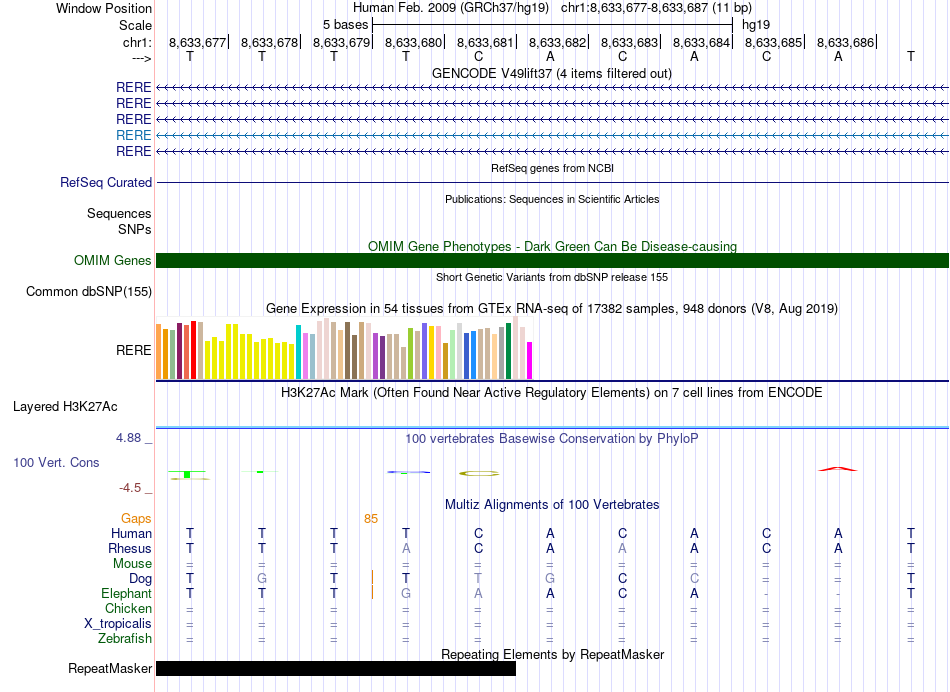Click position label 8,633,677
Image resolution: width=950 pixels, height=692 pixels.
click(x=198, y=42)
